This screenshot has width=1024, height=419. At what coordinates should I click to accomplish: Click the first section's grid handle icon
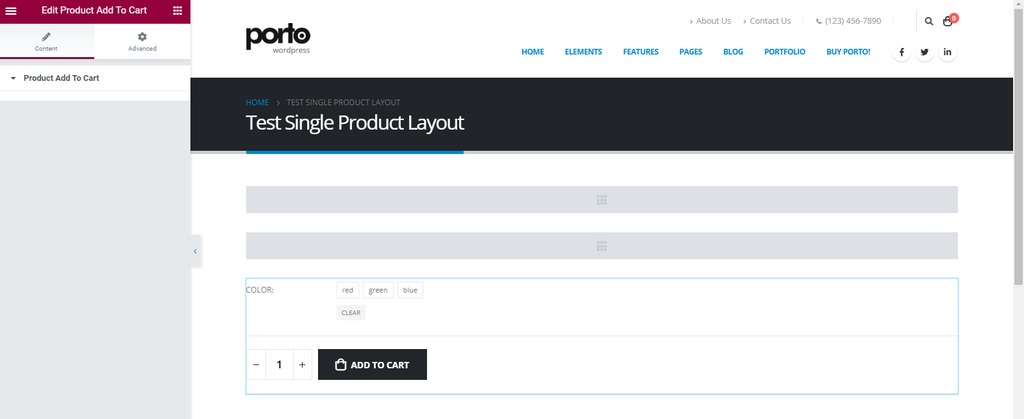[602, 200]
